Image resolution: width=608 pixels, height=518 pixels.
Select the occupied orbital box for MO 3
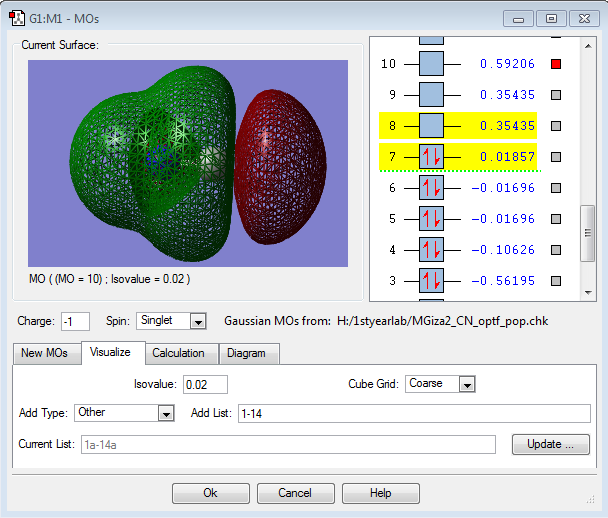point(431,281)
